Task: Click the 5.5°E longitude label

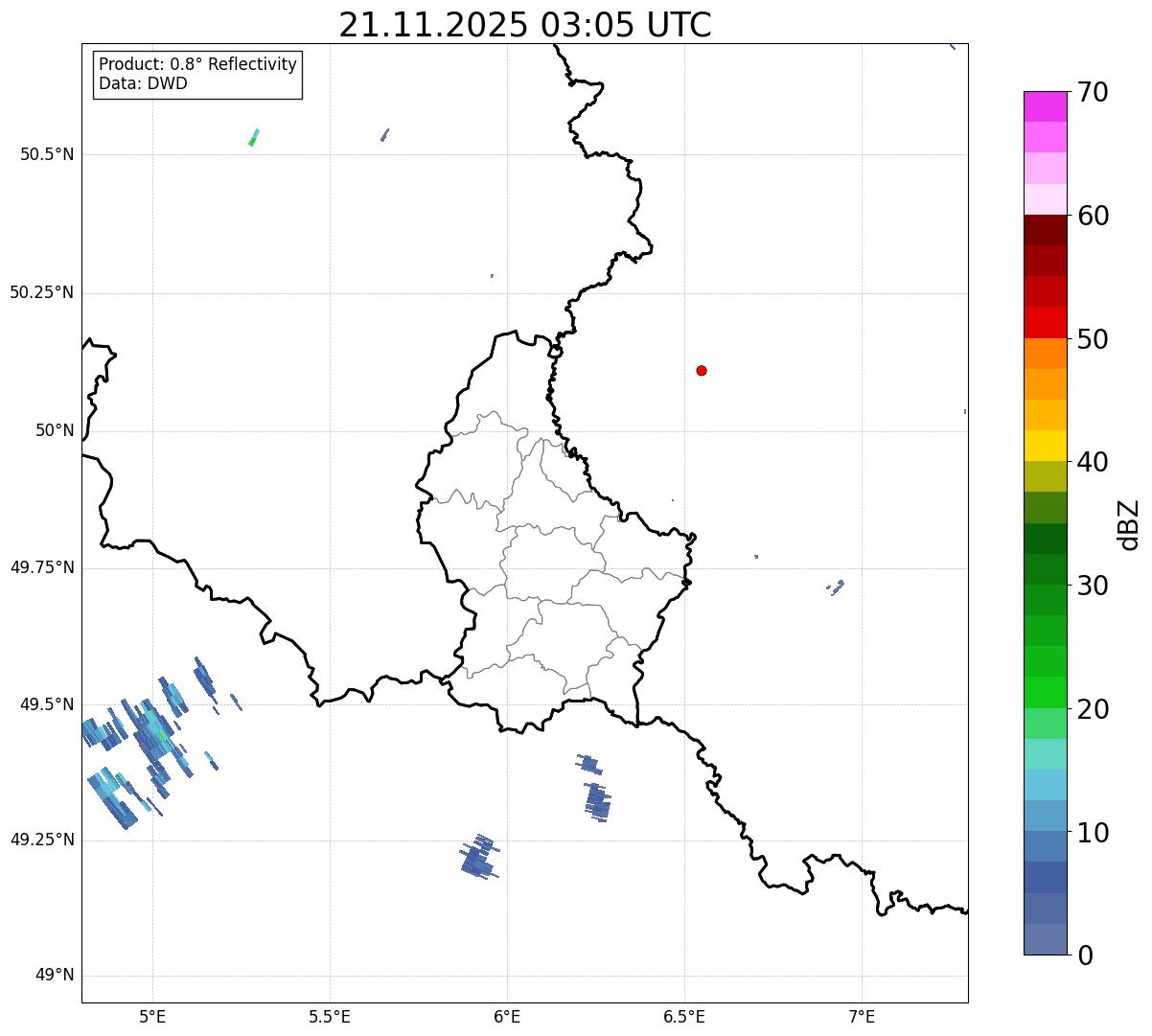Action: pos(330,1016)
